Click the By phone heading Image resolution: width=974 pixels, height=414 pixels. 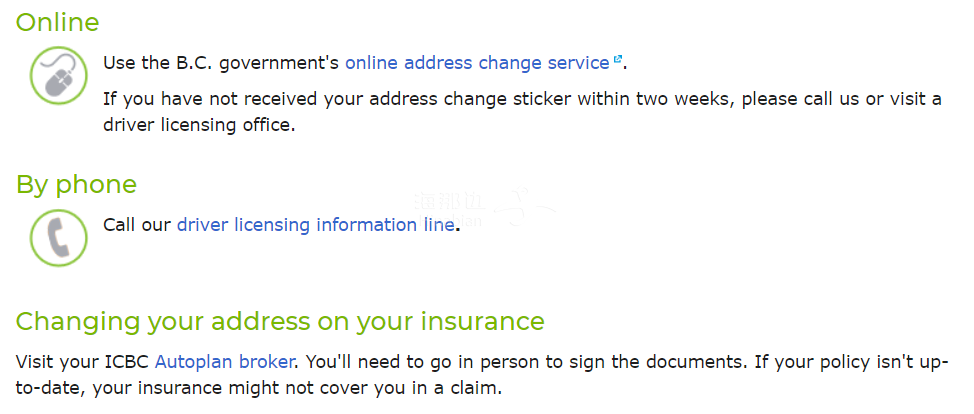pos(76,184)
